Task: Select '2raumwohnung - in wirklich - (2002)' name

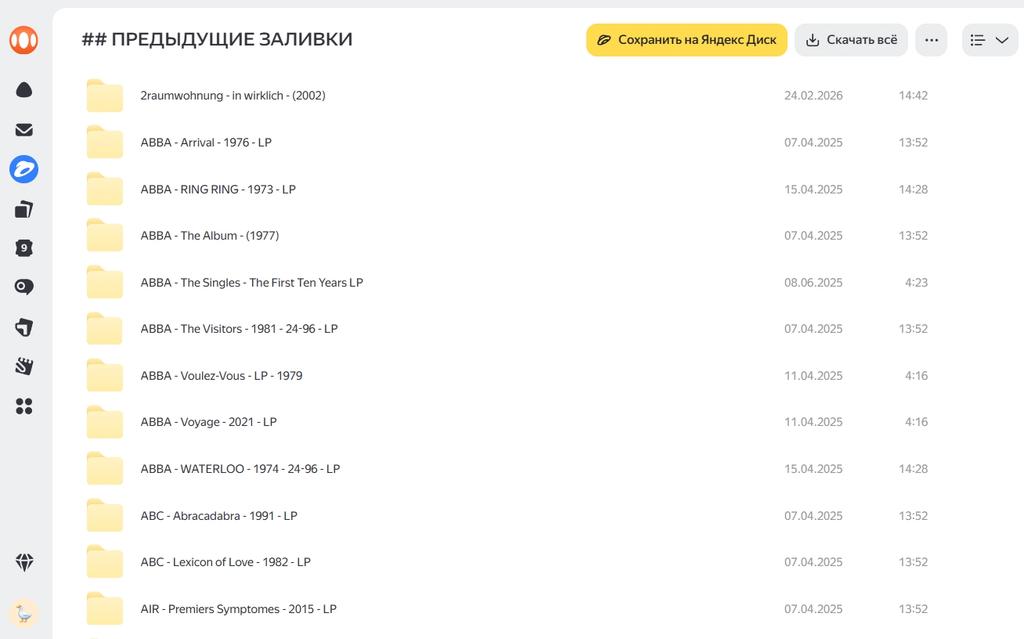Action: (x=232, y=95)
